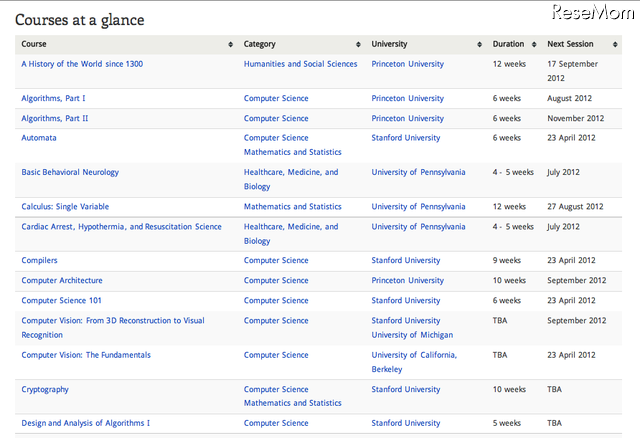Viewport: 640px width, 438px height.
Task: Open the Algorithms, Part II course
Action: [55, 118]
